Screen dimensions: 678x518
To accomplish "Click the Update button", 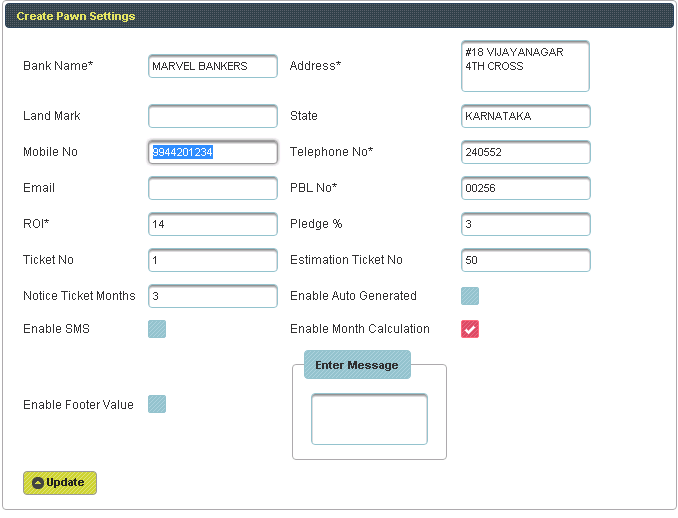I will coord(60,483).
